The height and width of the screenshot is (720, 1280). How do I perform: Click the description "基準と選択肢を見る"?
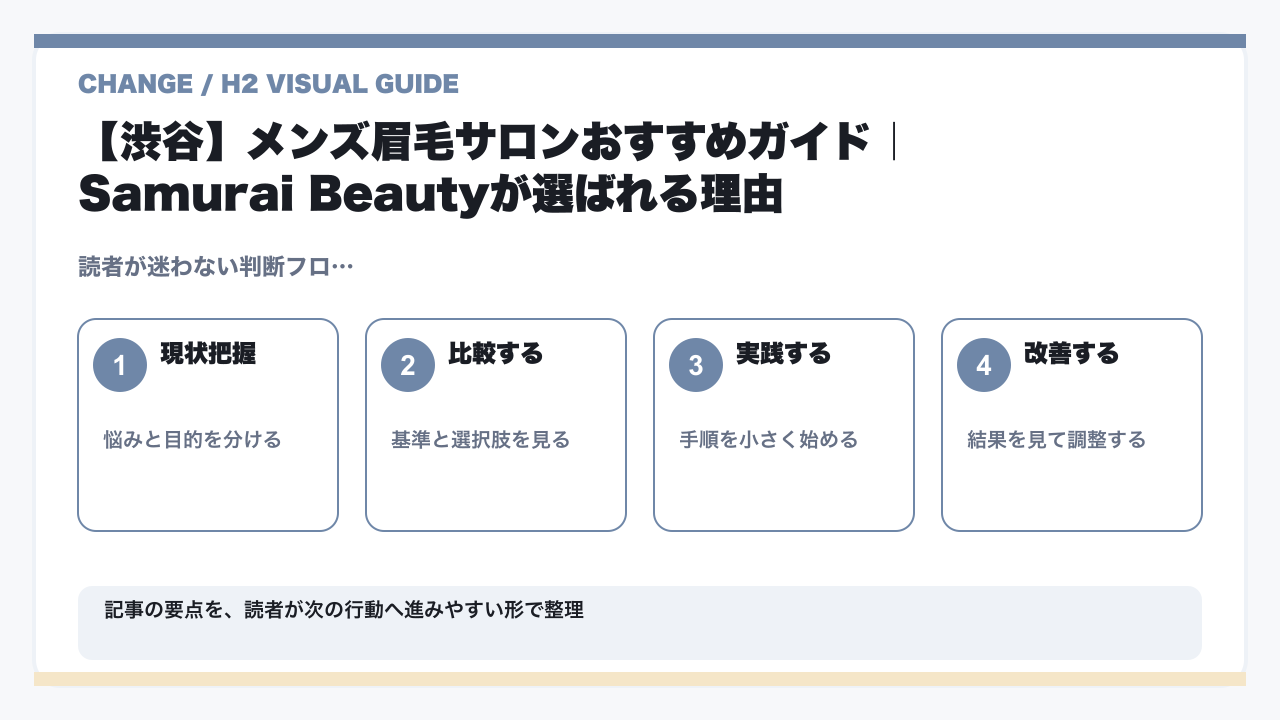(481, 440)
